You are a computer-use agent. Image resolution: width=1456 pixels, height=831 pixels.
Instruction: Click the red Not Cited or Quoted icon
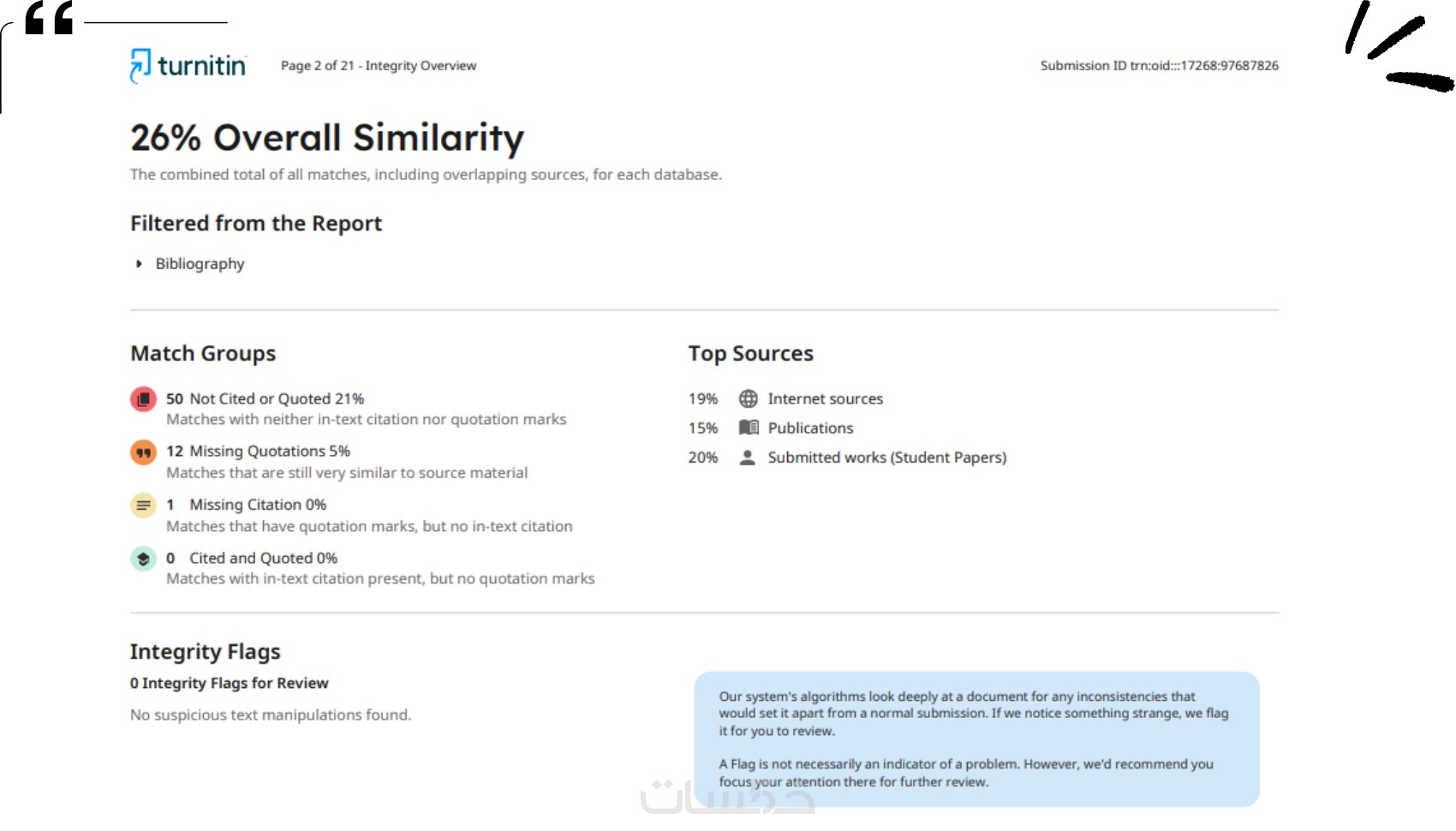point(143,399)
